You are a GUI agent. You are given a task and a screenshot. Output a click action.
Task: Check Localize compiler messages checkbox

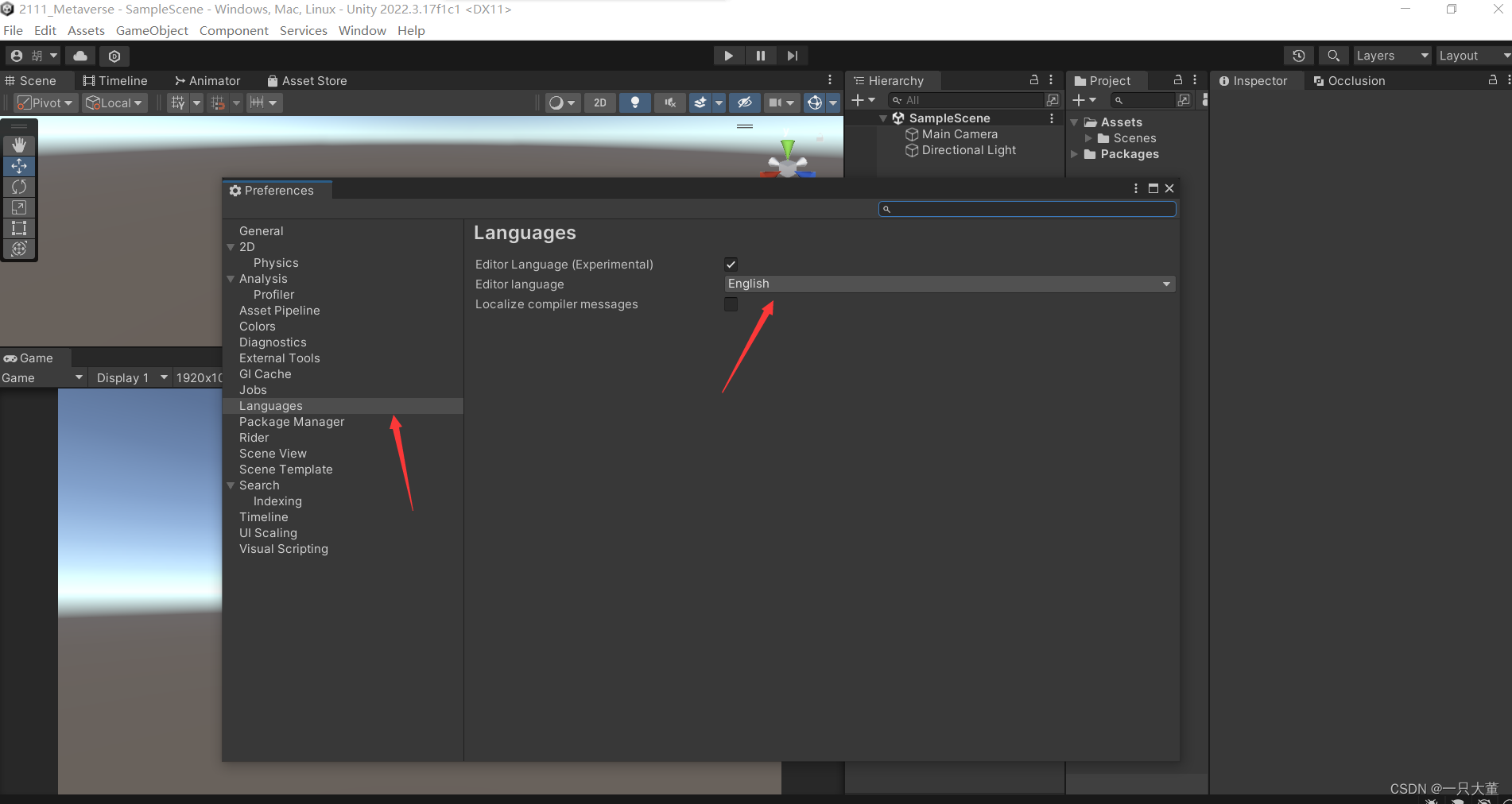coord(731,304)
